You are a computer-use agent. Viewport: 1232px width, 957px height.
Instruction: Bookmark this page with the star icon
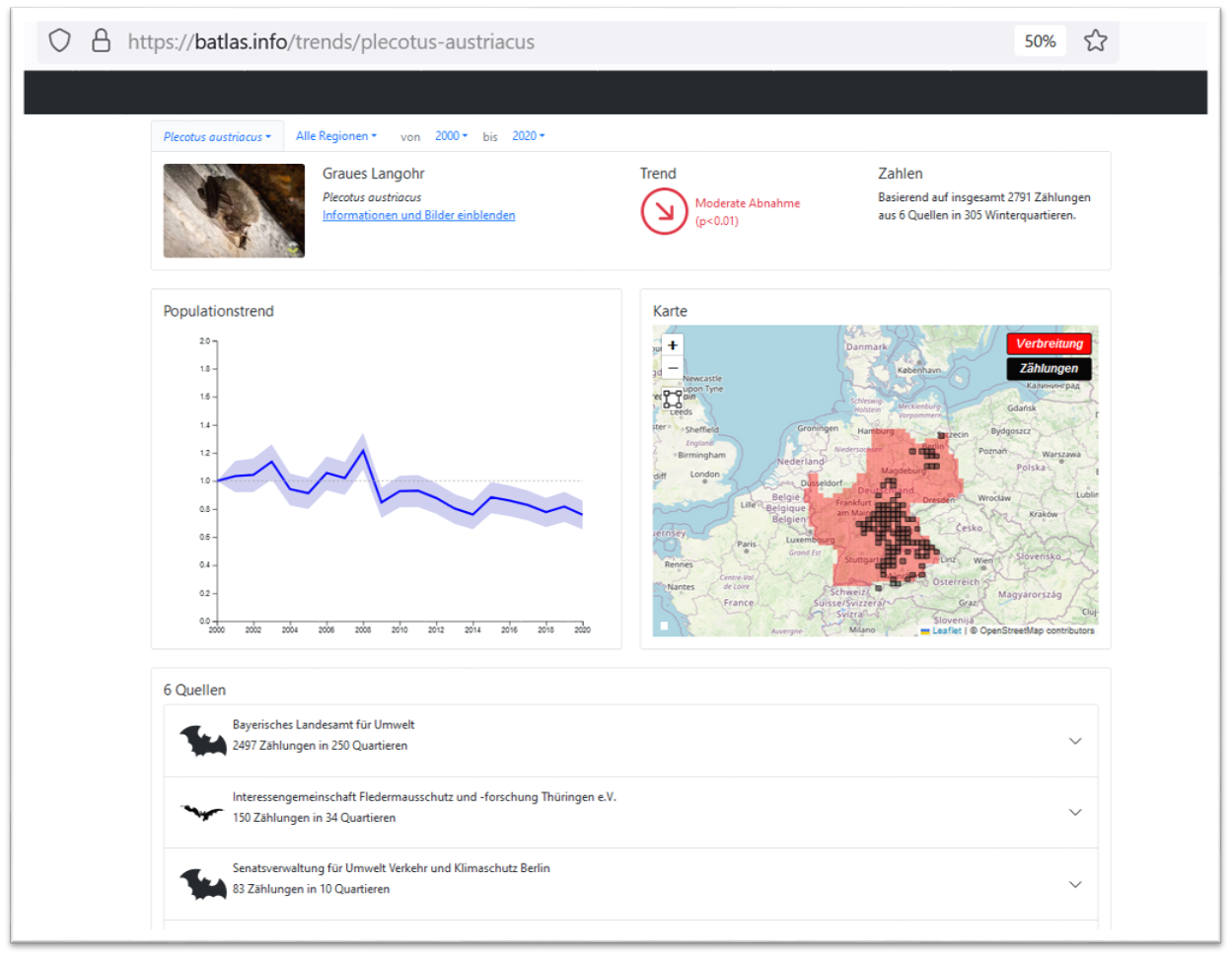[1095, 40]
